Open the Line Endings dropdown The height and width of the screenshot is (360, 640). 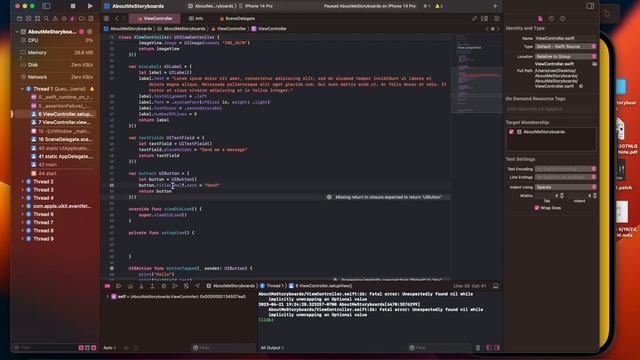click(x=565, y=177)
